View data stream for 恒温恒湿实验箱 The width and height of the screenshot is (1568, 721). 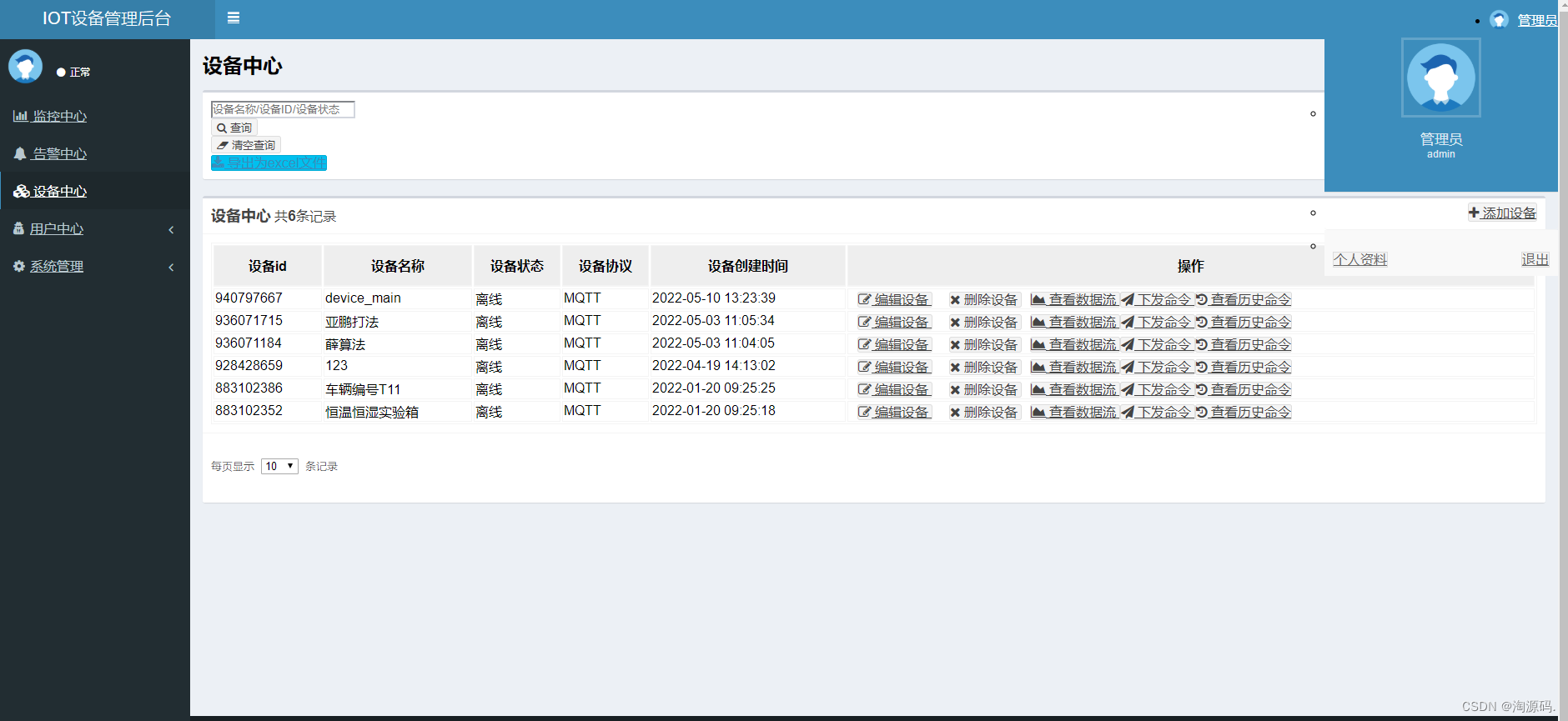[1074, 412]
